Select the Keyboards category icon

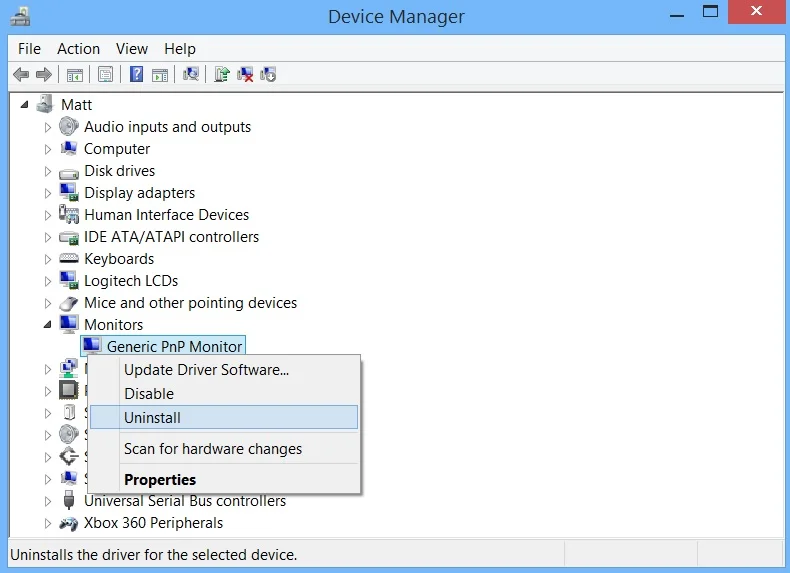(x=69, y=259)
